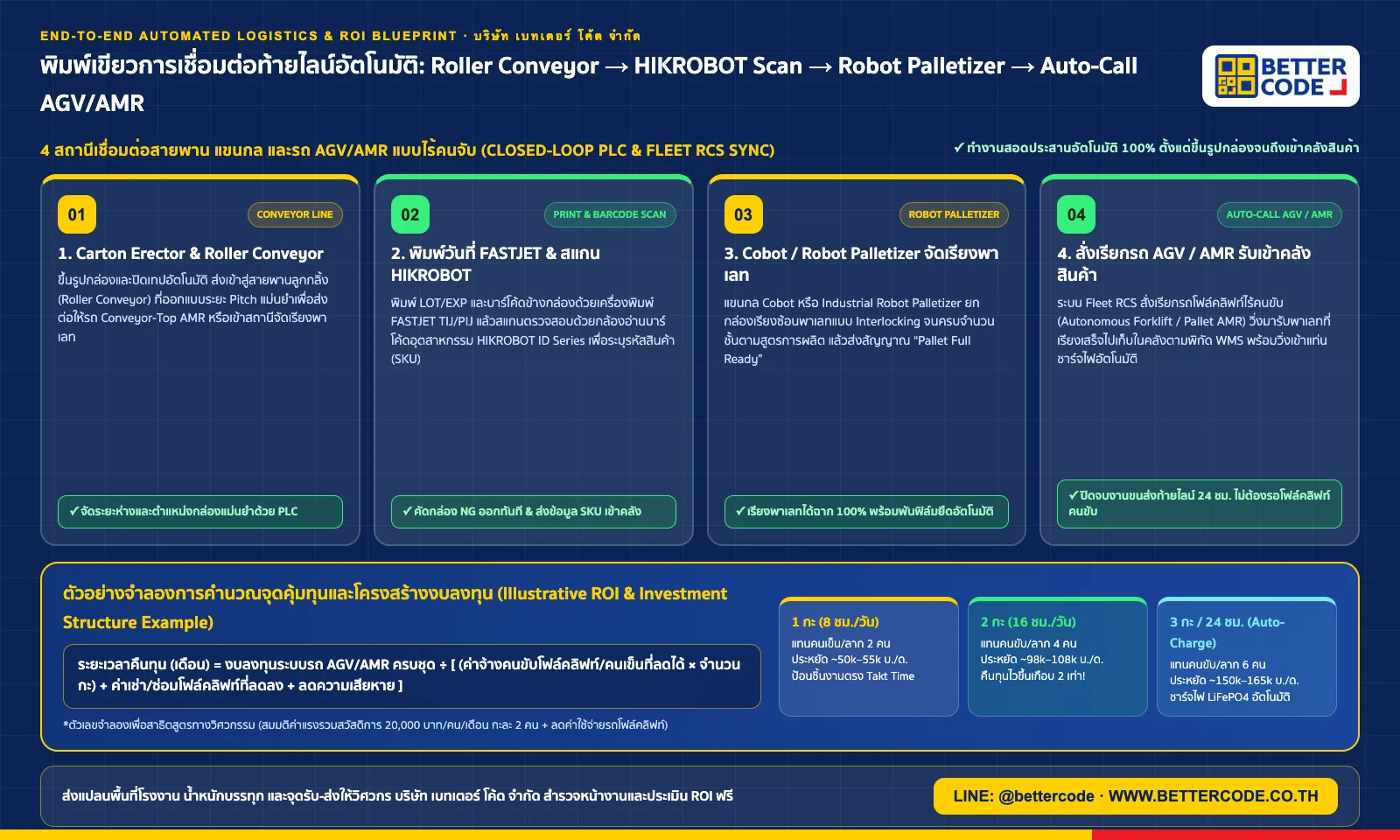
Task: Click the formula box starting "ระยะเวลาคืนทุน (เดือน)"
Action: pyautogui.click(x=412, y=676)
